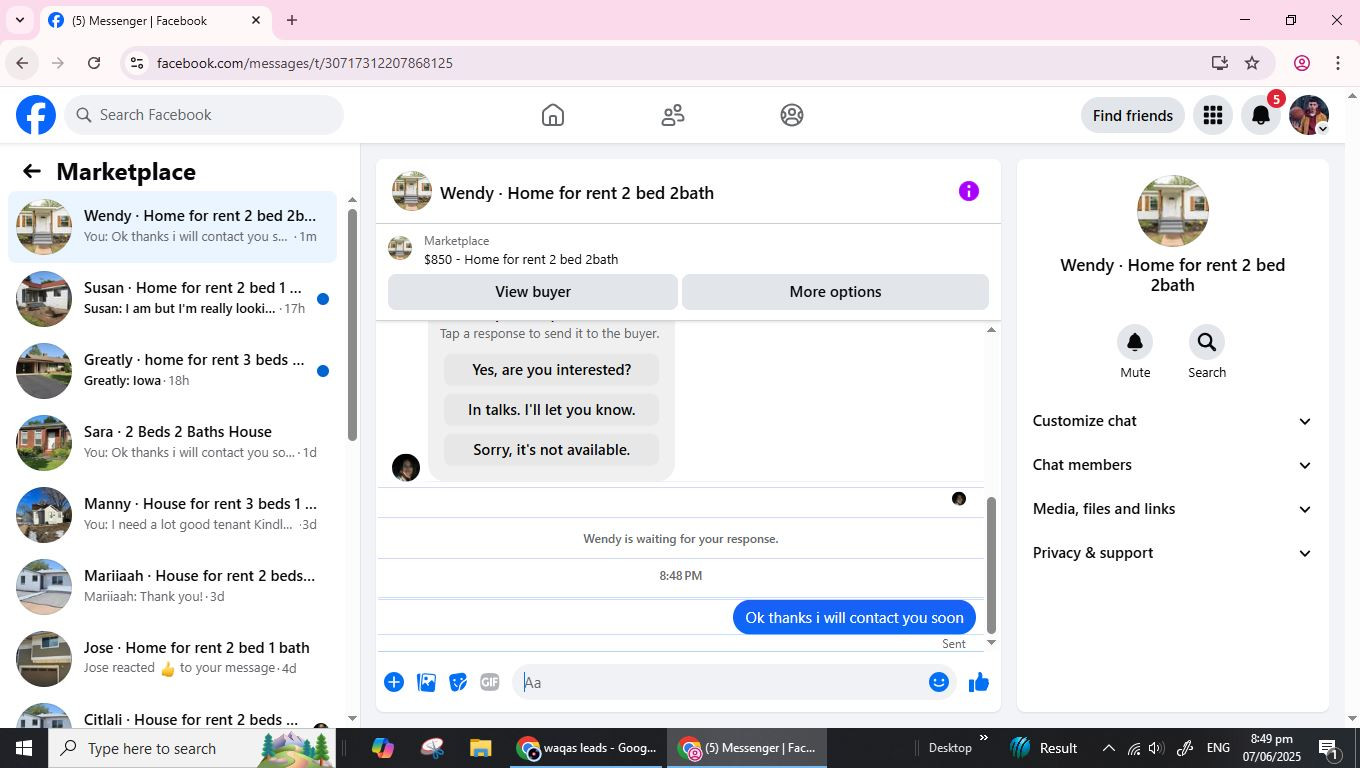Click the More options button

(x=835, y=292)
